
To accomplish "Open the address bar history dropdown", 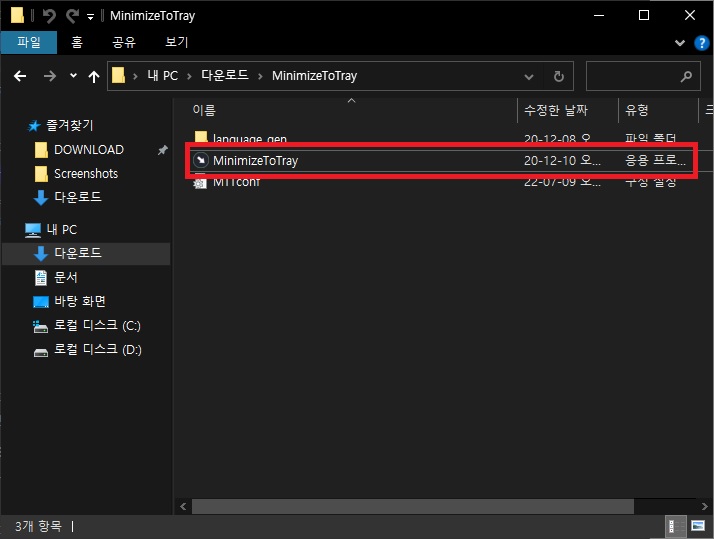I will (528, 76).
